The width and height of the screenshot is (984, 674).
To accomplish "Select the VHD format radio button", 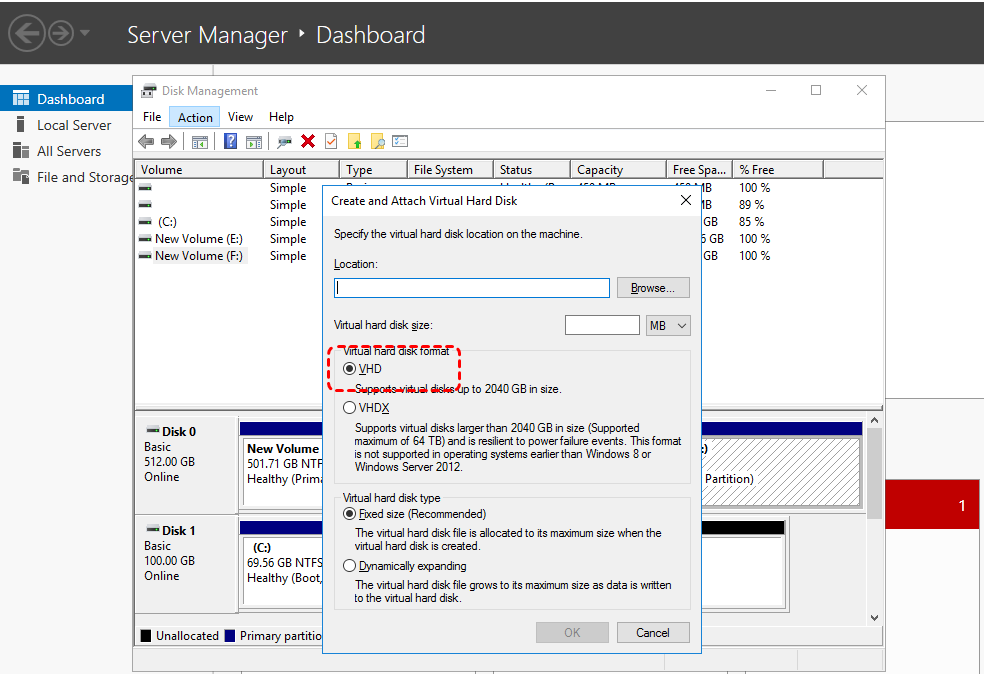I will click(349, 368).
